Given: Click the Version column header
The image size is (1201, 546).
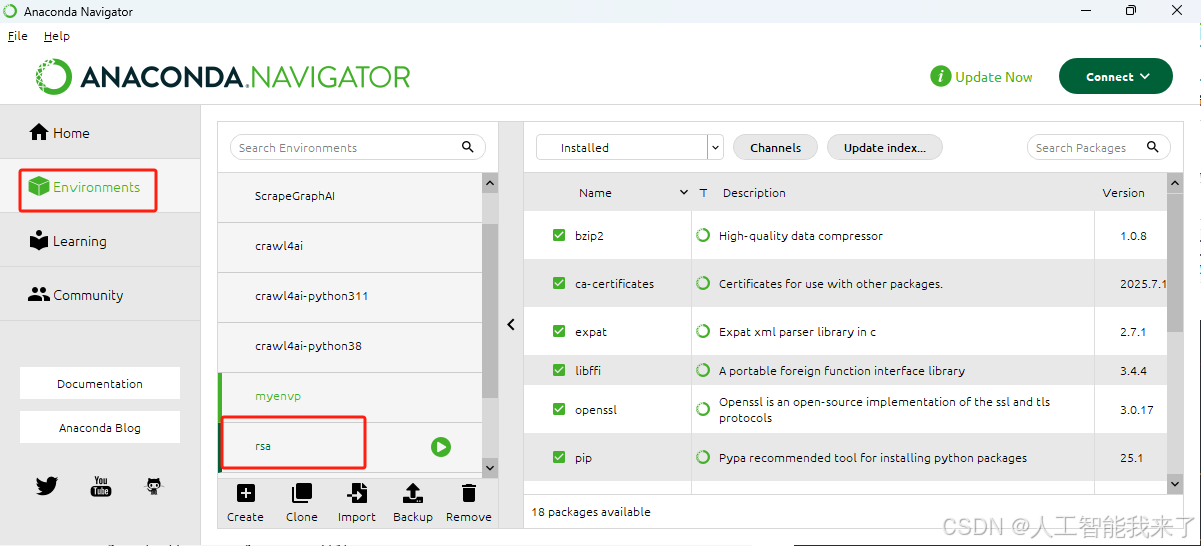Looking at the screenshot, I should click(x=1123, y=193).
